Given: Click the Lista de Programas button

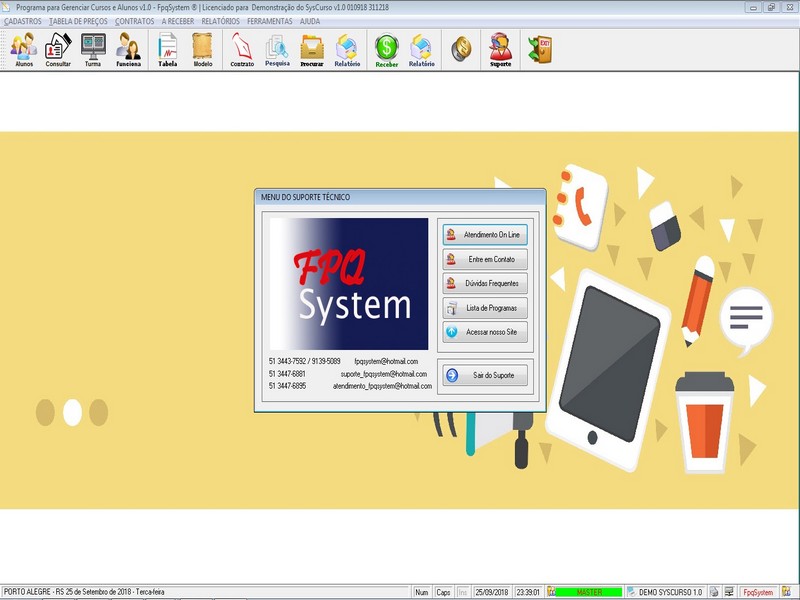Looking at the screenshot, I should [x=485, y=308].
